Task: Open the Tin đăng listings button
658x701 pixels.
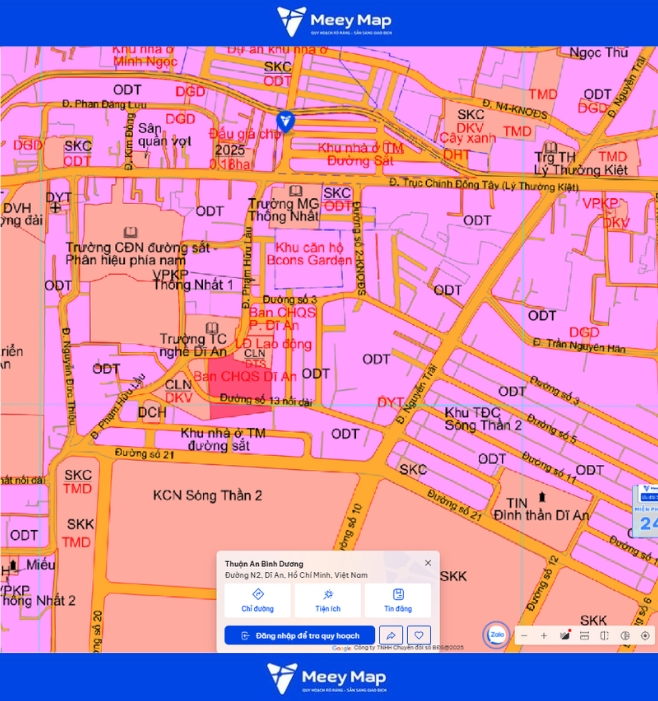Action: [x=398, y=600]
